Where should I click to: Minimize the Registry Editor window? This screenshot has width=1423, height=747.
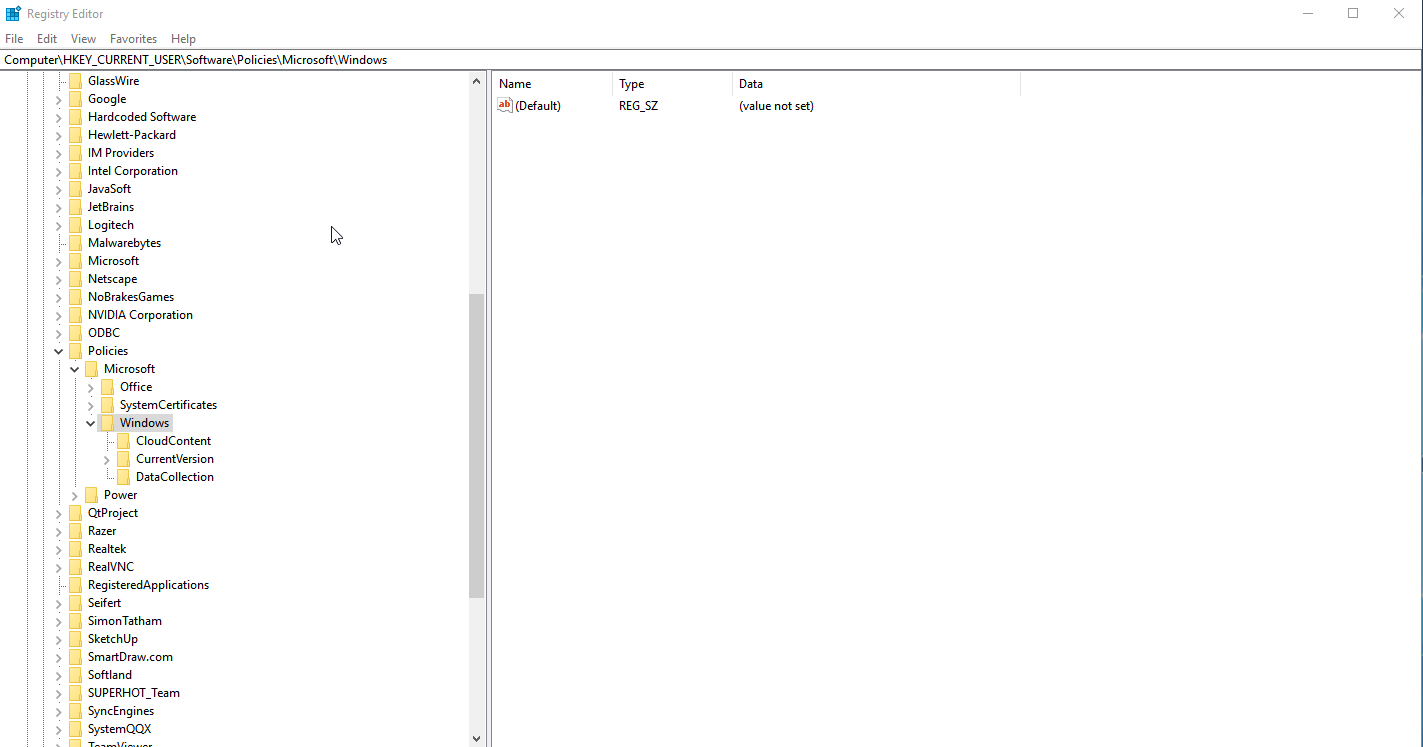click(x=1308, y=14)
